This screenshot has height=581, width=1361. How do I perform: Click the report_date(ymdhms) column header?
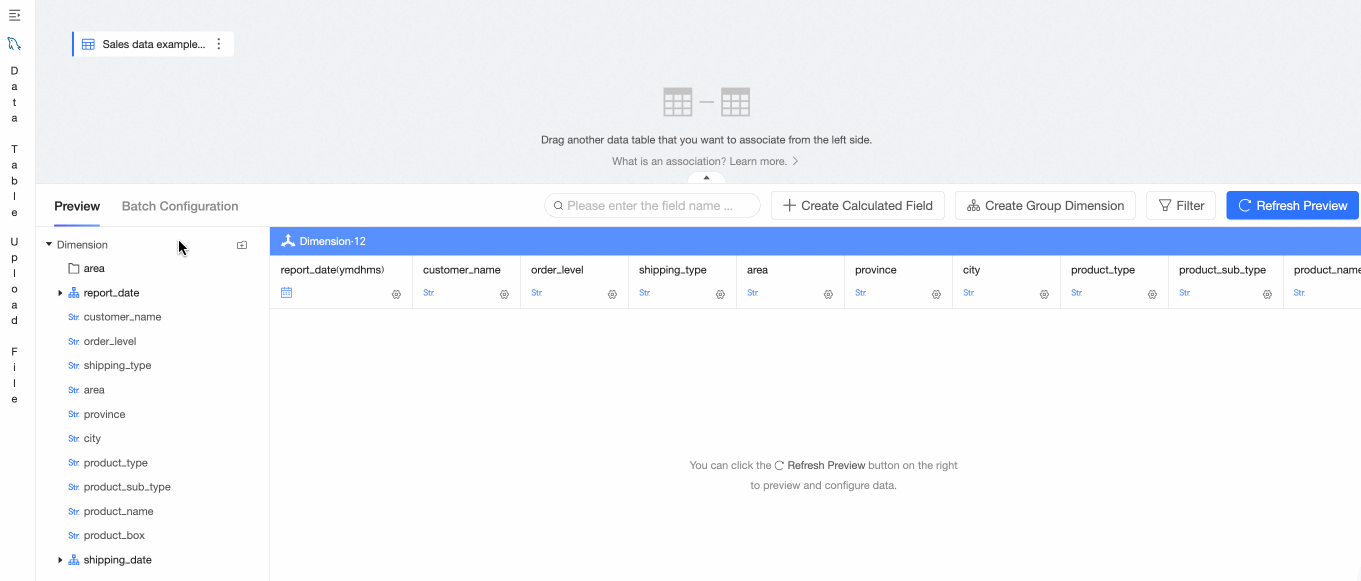click(332, 270)
